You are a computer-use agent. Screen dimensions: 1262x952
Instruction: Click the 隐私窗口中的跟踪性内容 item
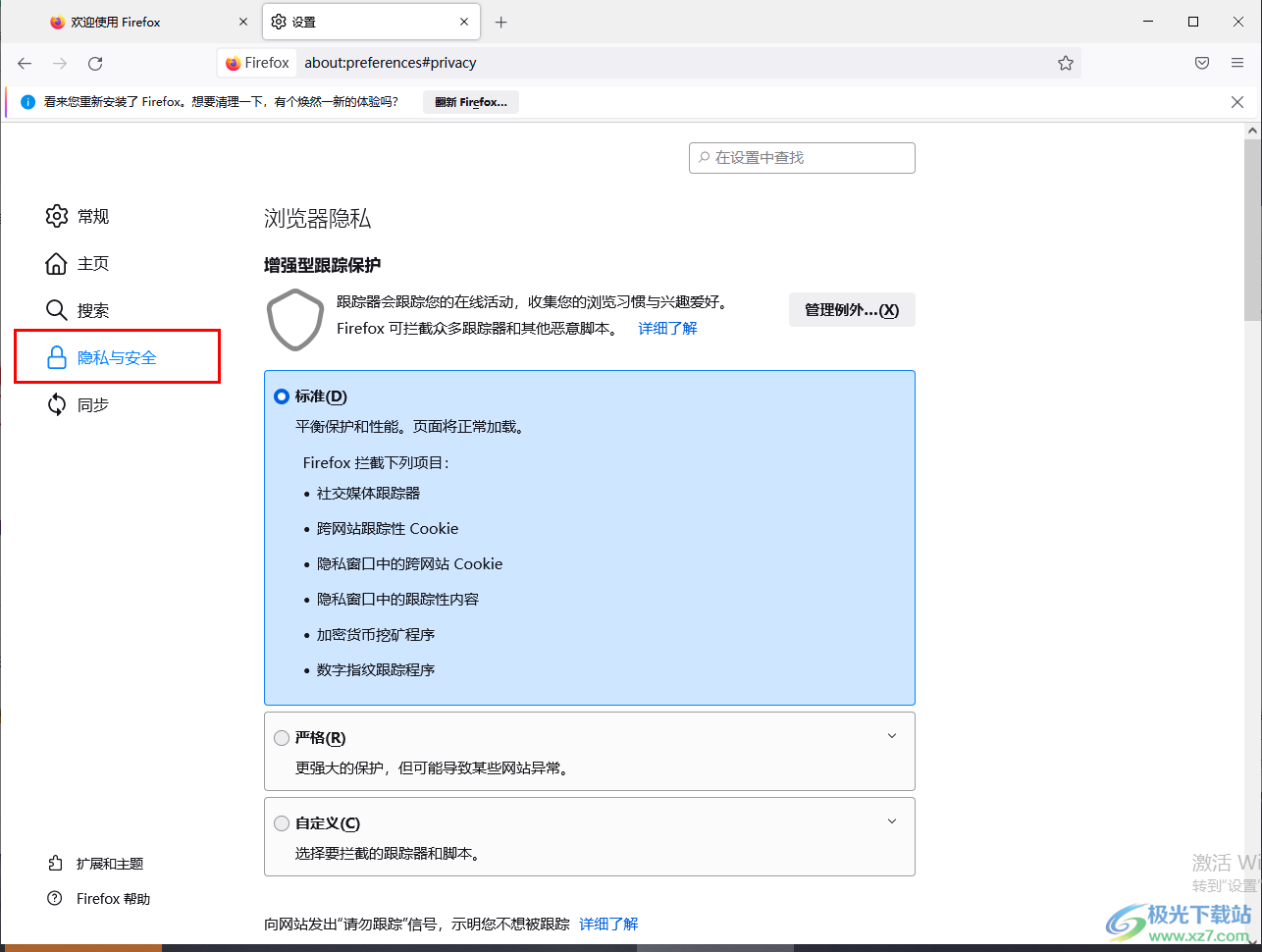397,599
